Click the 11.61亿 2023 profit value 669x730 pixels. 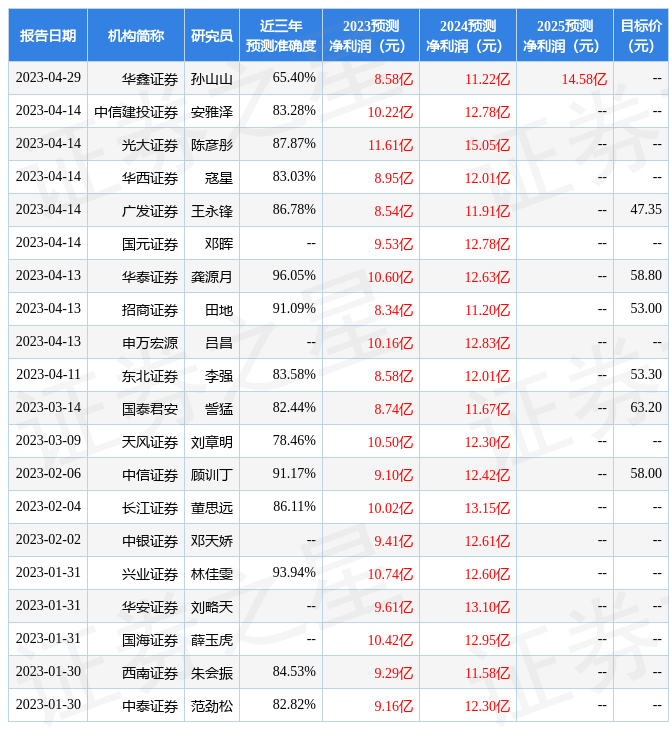click(391, 145)
